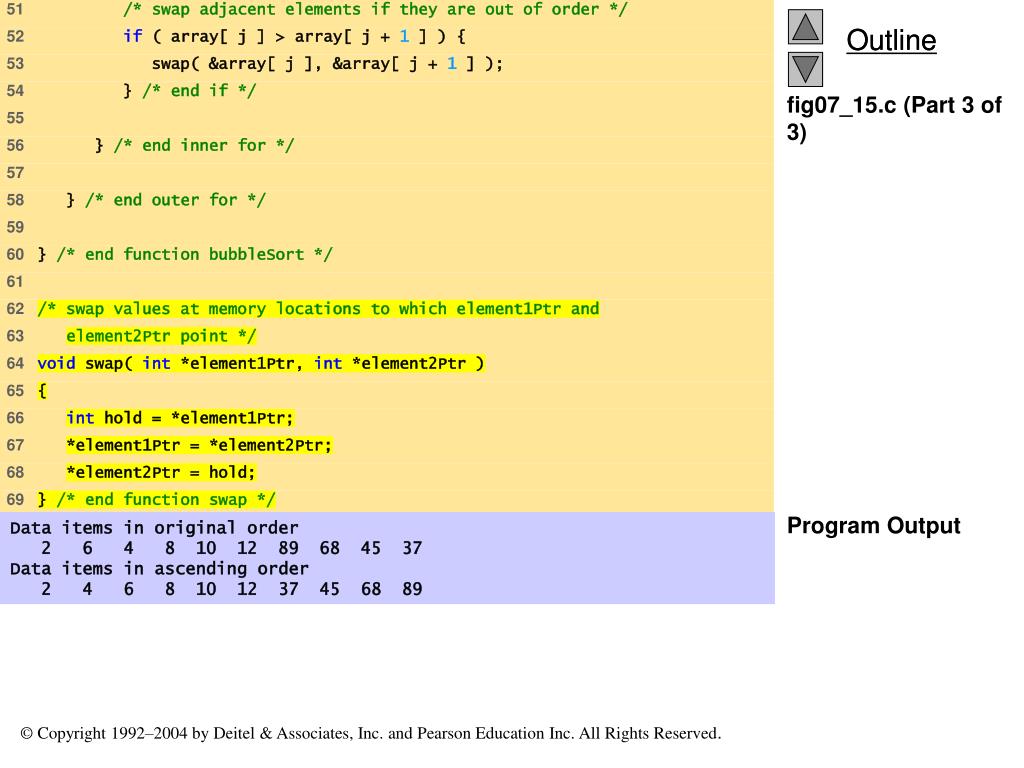Select the int hold = *element1Ptr line
The width and height of the screenshot is (1024, 768).
click(x=180, y=418)
